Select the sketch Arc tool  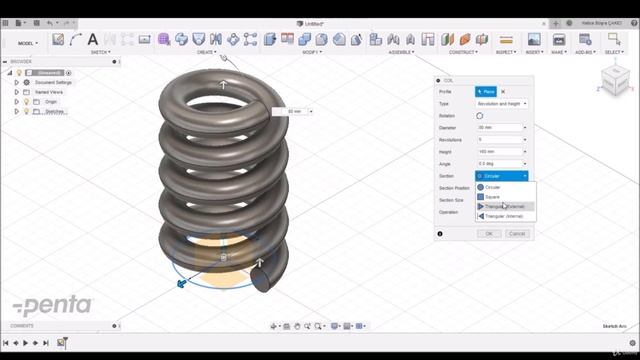point(76,40)
